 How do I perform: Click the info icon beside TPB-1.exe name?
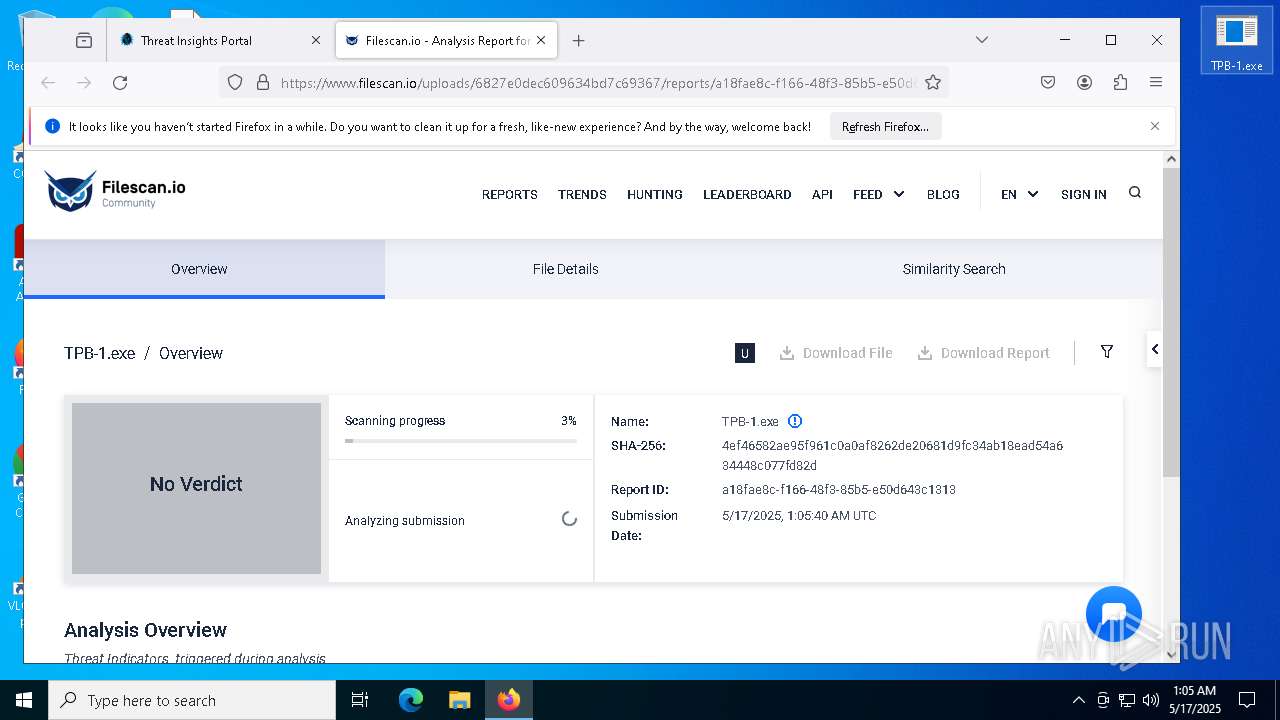(795, 421)
